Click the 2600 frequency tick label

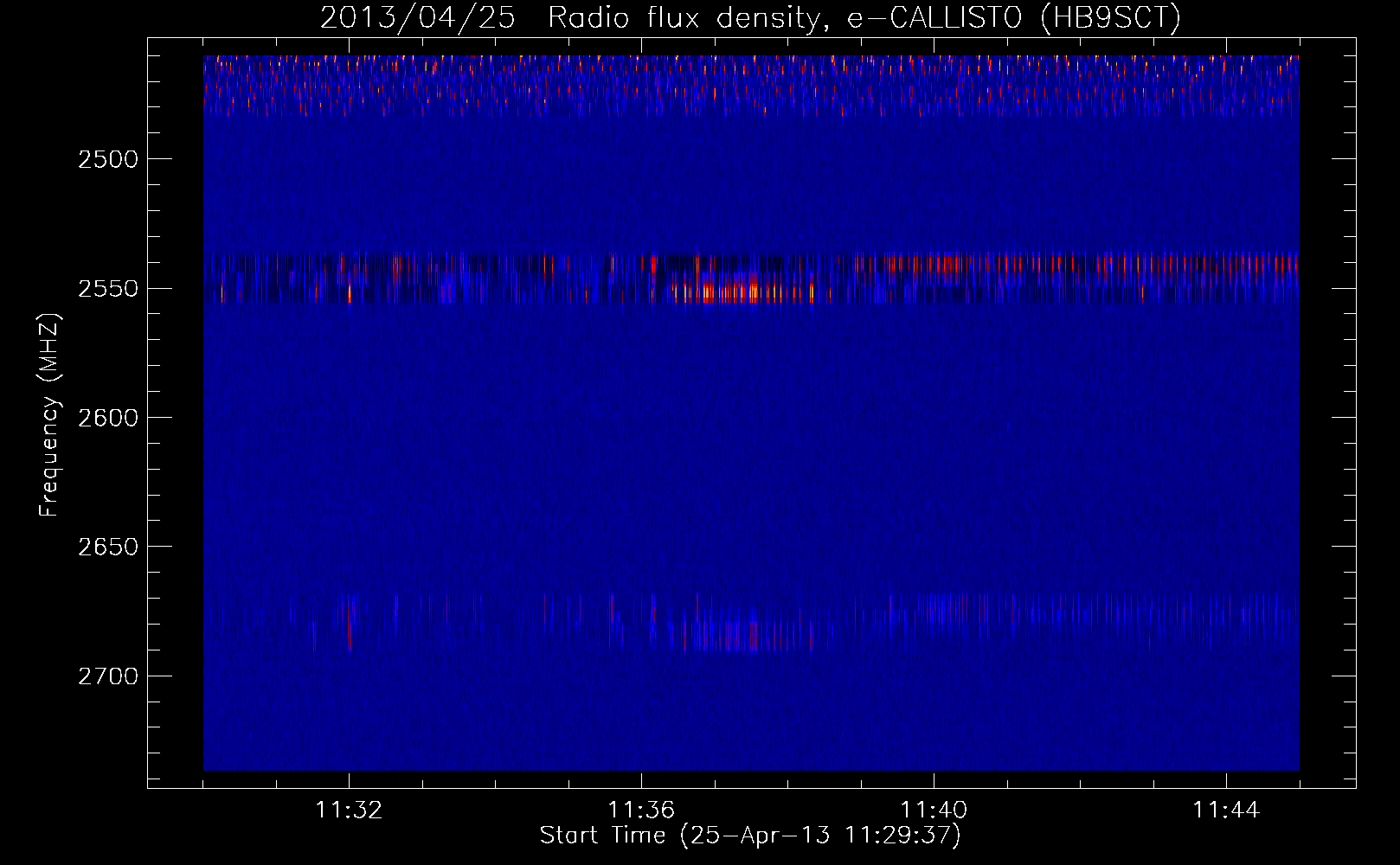tap(108, 418)
